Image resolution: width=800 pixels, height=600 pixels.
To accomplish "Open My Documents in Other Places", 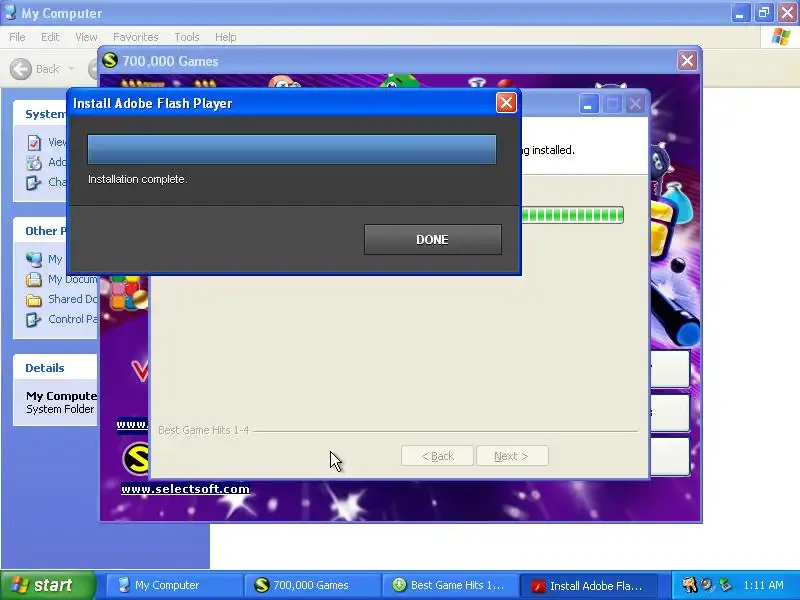I will (x=34, y=280).
